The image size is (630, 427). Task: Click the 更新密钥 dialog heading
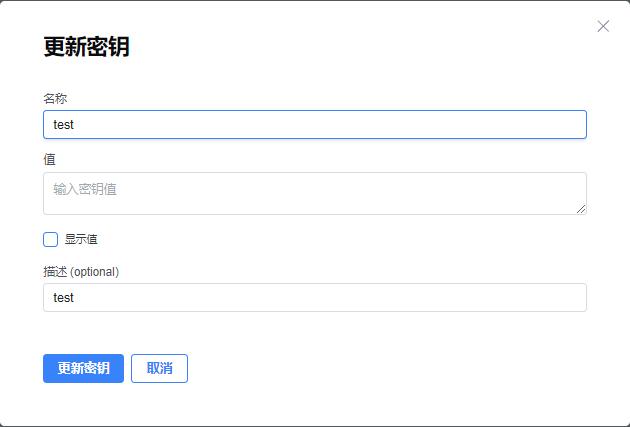tap(86, 46)
